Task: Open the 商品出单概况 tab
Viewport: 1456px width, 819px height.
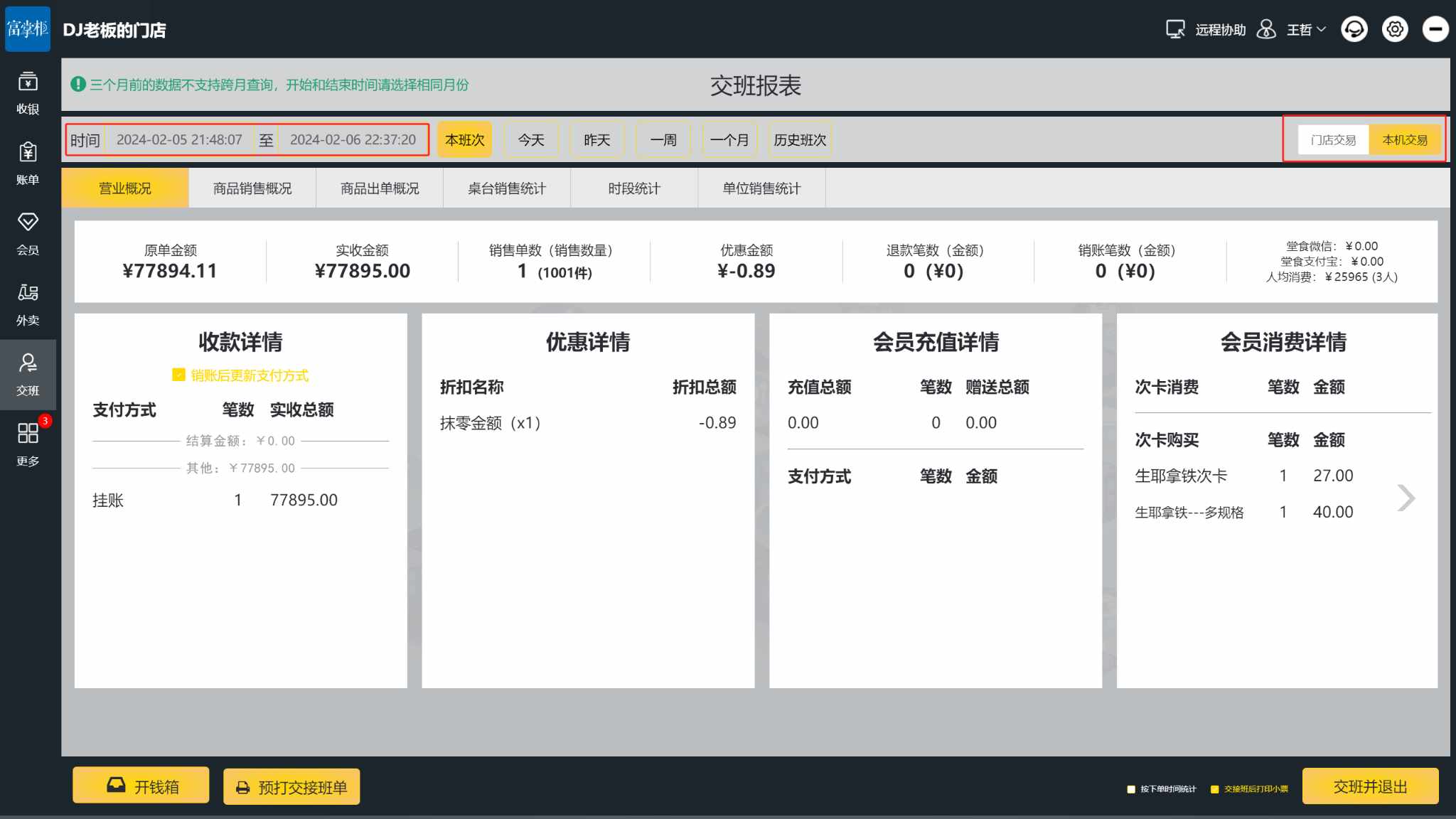Action: 380,188
